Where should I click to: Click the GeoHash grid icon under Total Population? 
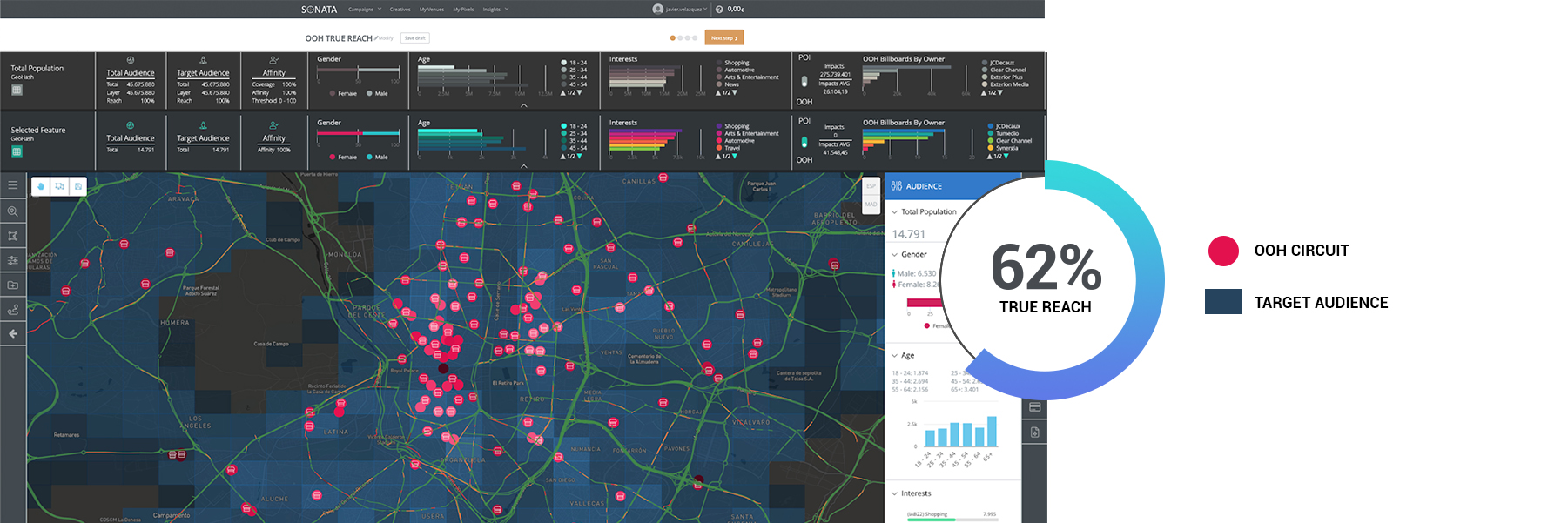pyautogui.click(x=17, y=90)
